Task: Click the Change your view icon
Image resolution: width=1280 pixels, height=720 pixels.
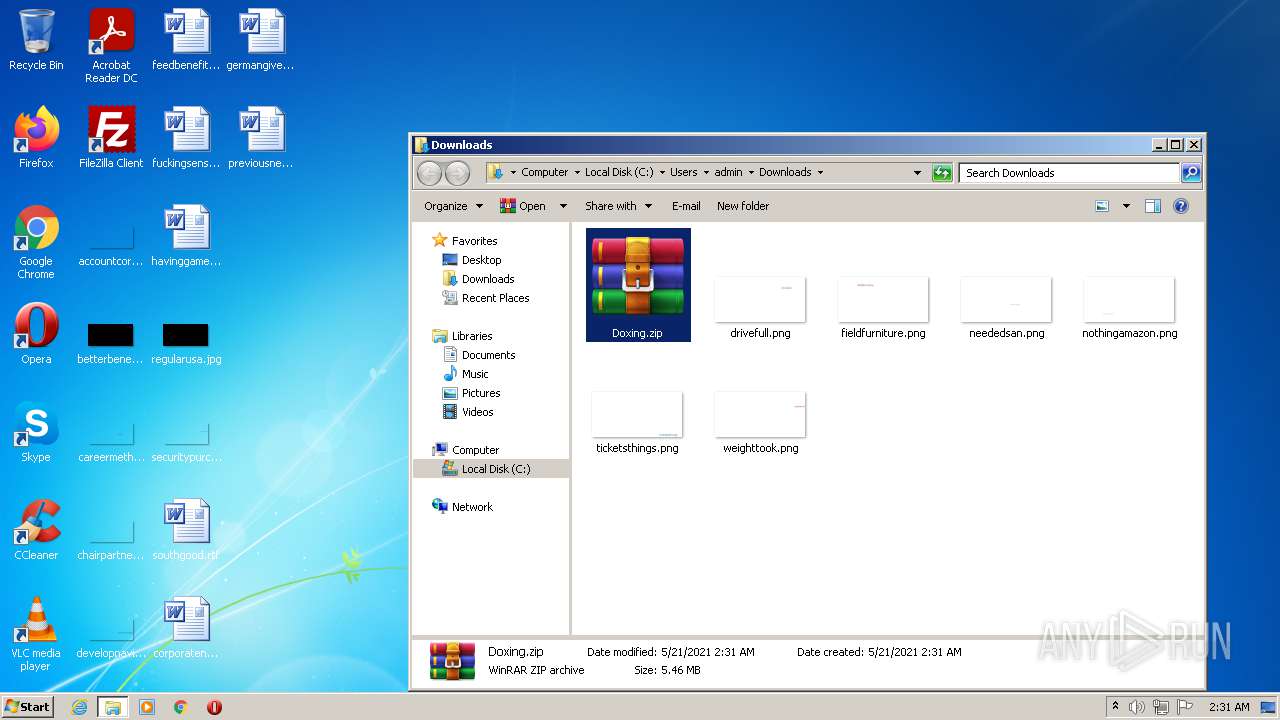Action: click(1102, 206)
